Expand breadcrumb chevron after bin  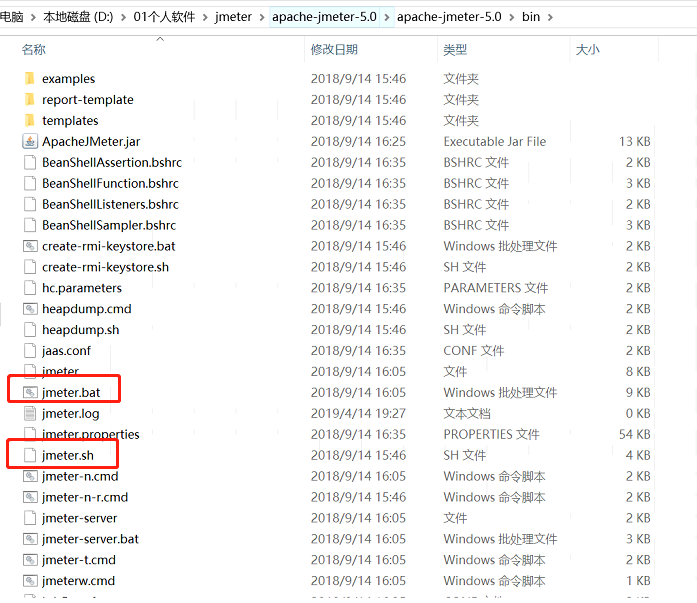coord(550,17)
